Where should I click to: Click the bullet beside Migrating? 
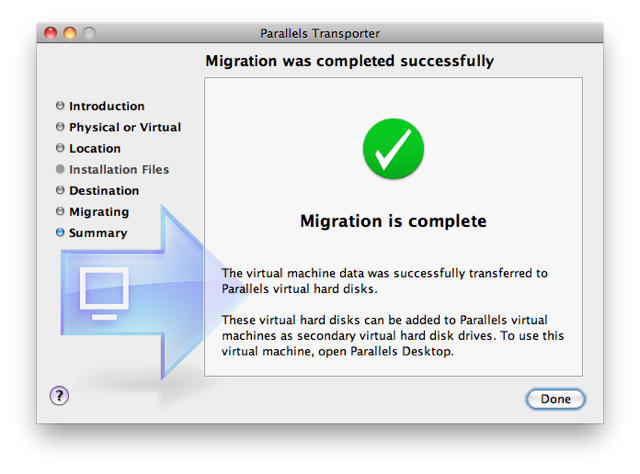60,211
